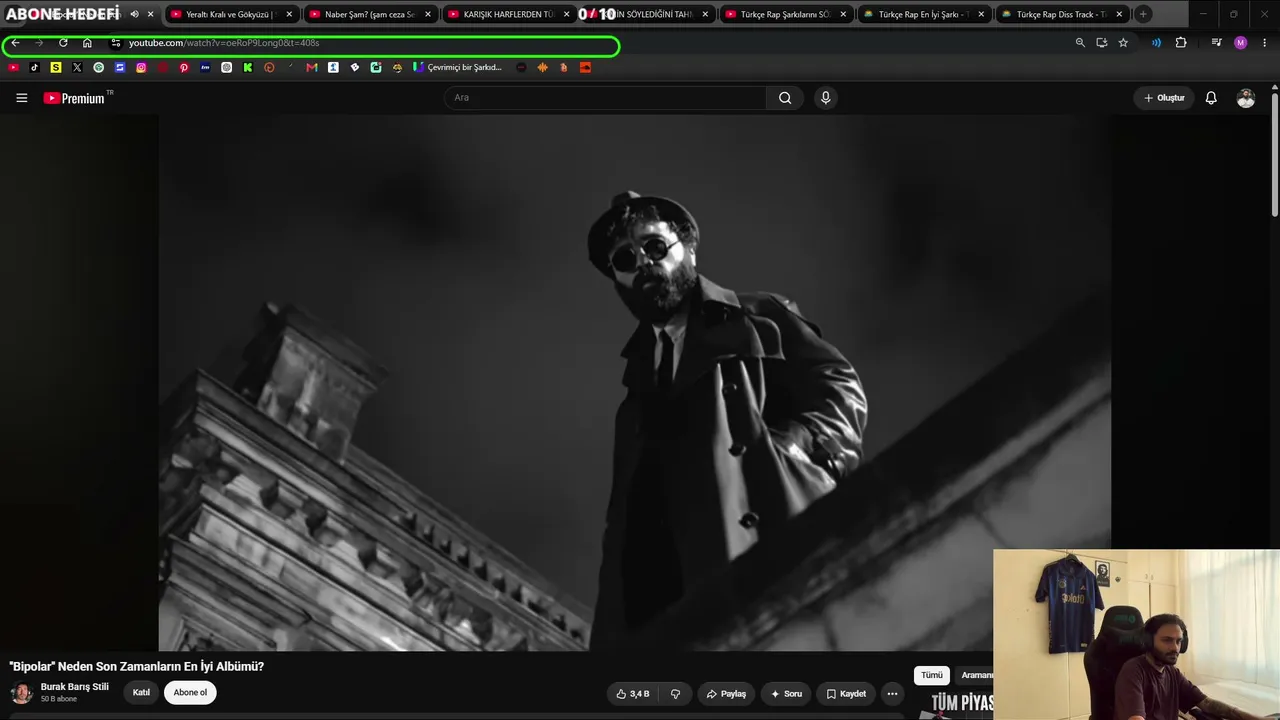Viewport: 1280px width, 720px height.
Task: Close the "Türkçe Rap Diss Track" tab
Action: 1119,14
